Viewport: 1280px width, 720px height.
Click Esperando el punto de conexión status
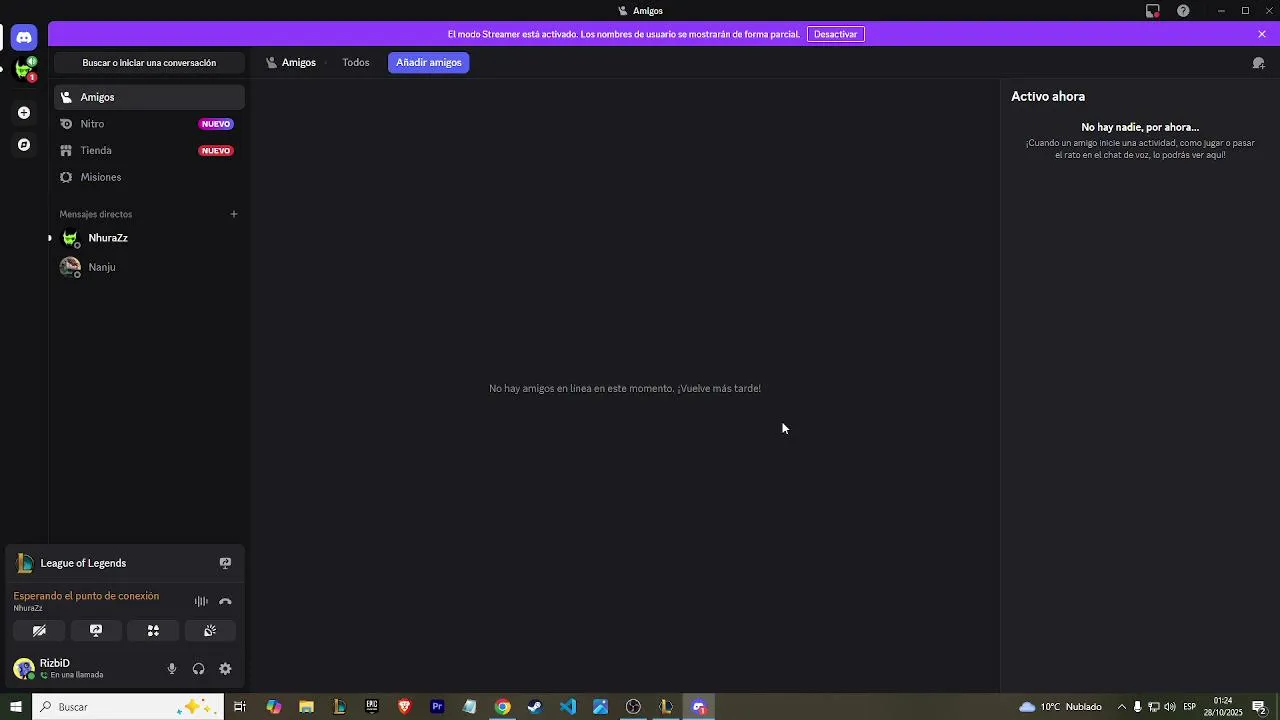click(x=86, y=596)
